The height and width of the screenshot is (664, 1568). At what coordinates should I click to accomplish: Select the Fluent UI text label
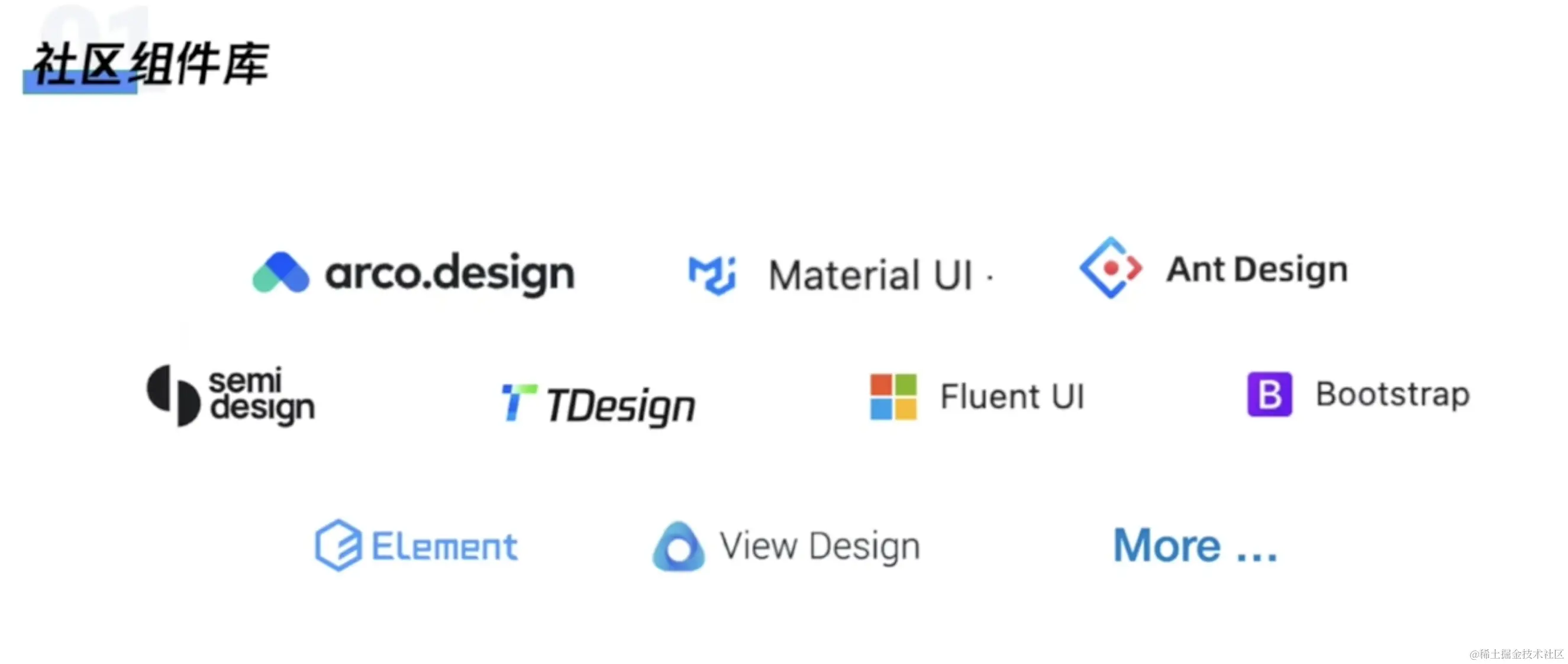pos(1012,397)
